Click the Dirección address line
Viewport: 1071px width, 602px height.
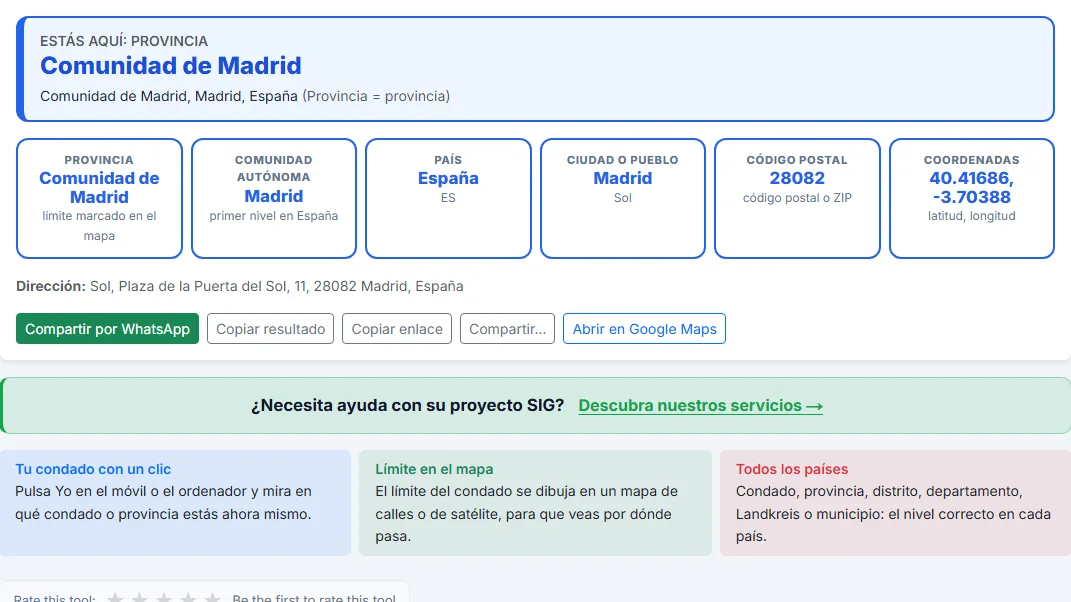(x=240, y=286)
